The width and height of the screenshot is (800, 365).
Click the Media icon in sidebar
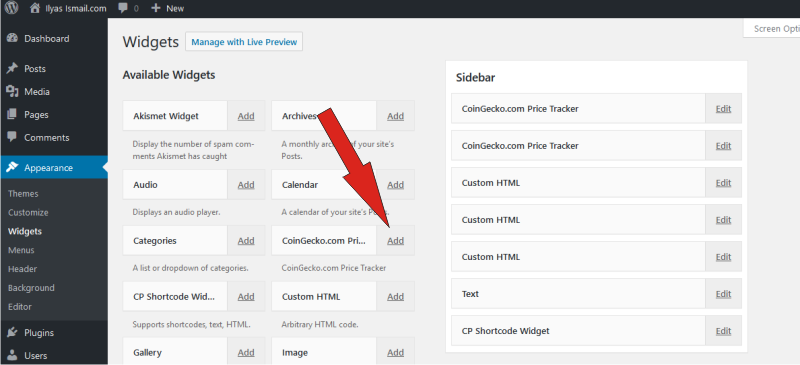coord(12,91)
